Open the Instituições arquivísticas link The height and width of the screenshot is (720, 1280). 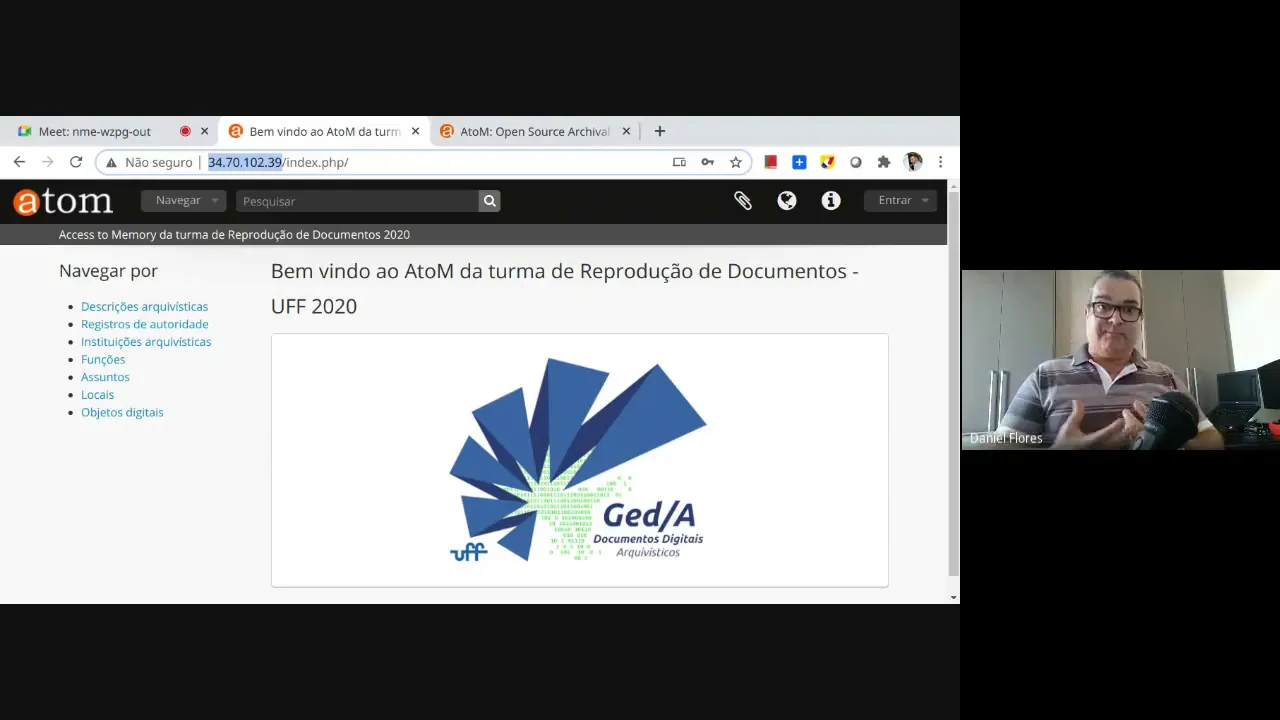(x=146, y=342)
